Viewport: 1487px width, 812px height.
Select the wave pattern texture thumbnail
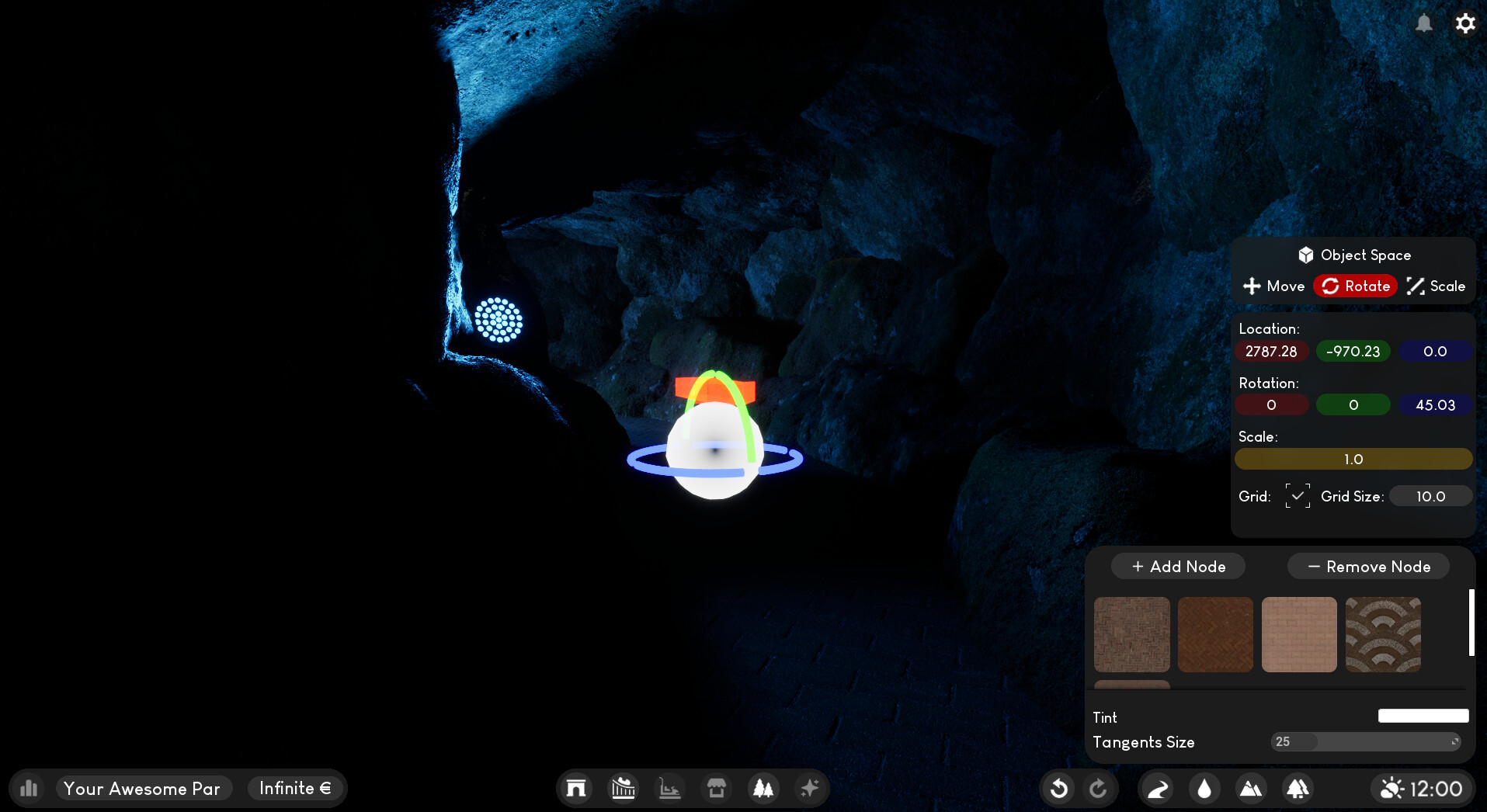[1382, 634]
